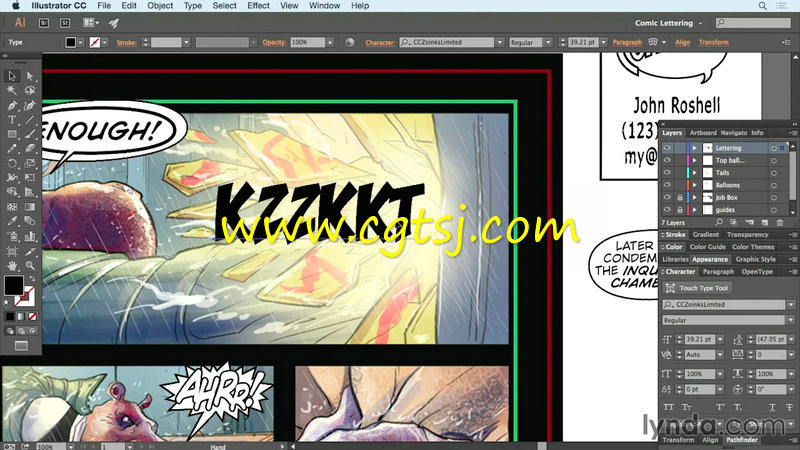The width and height of the screenshot is (800, 450).
Task: Open the Window menu
Action: tap(324, 6)
